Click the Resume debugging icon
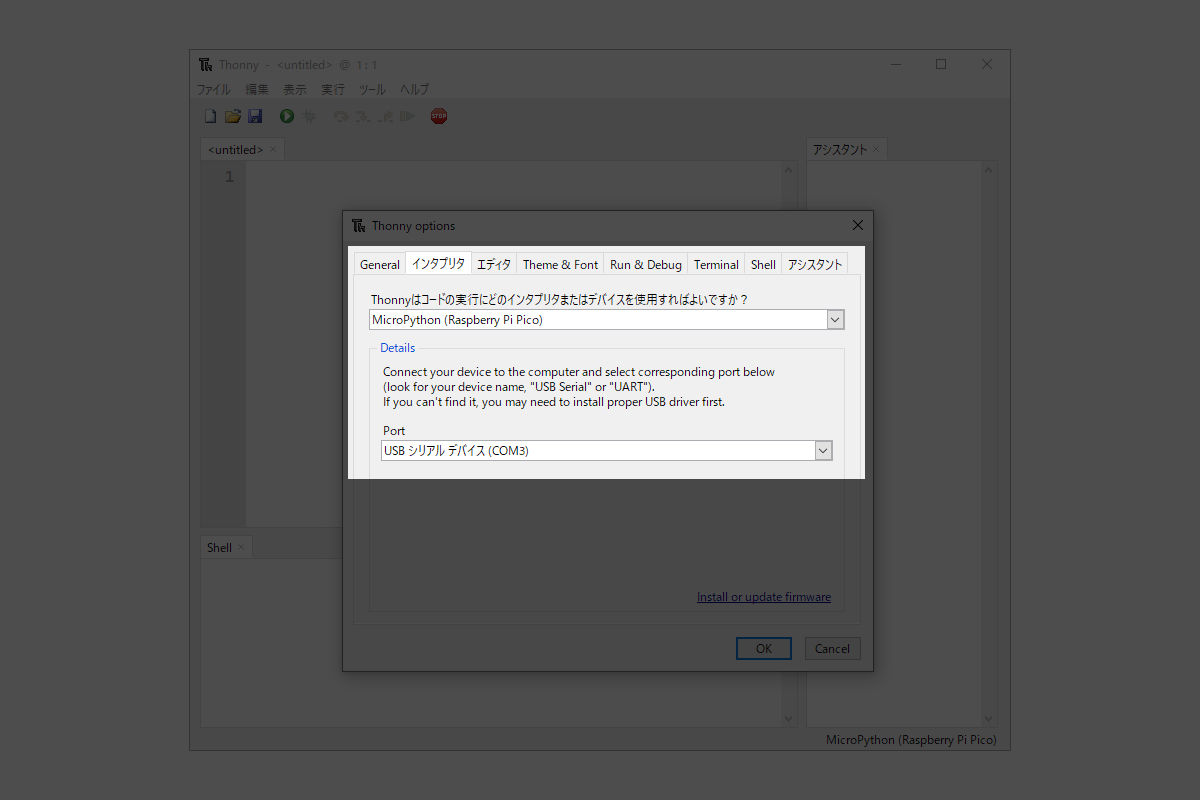1200x800 pixels. tap(407, 116)
